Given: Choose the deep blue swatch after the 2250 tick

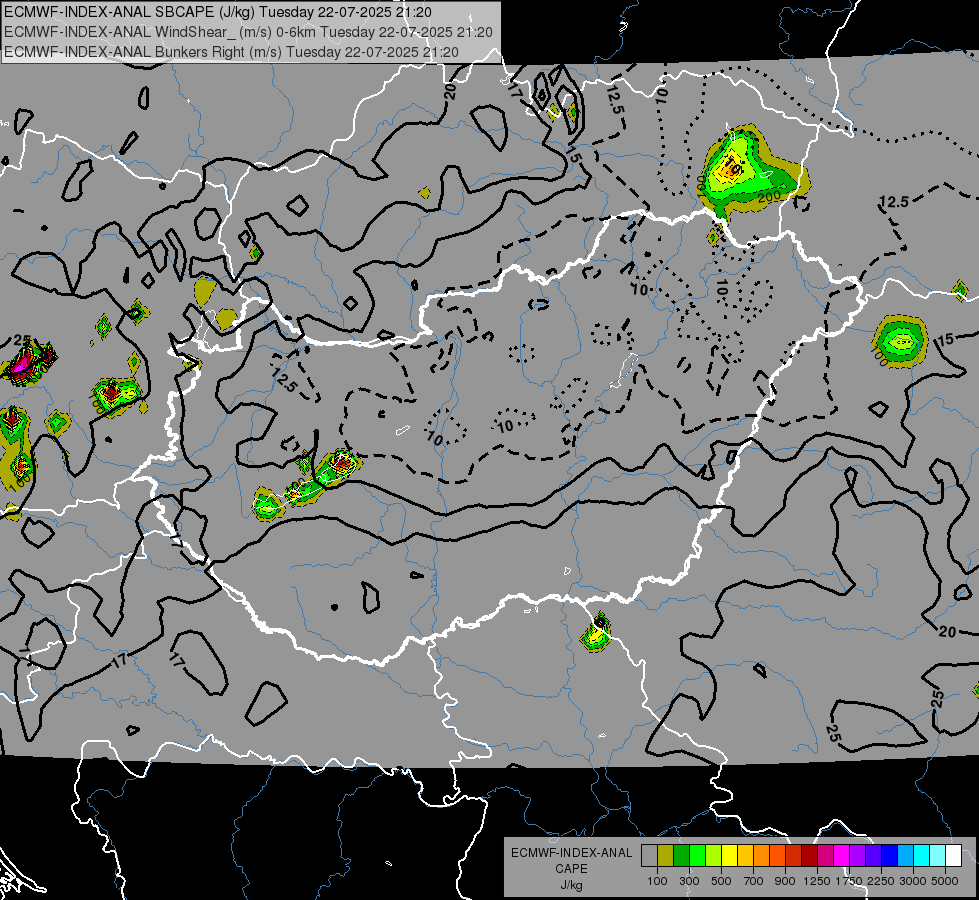Looking at the screenshot, I should 890,856.
